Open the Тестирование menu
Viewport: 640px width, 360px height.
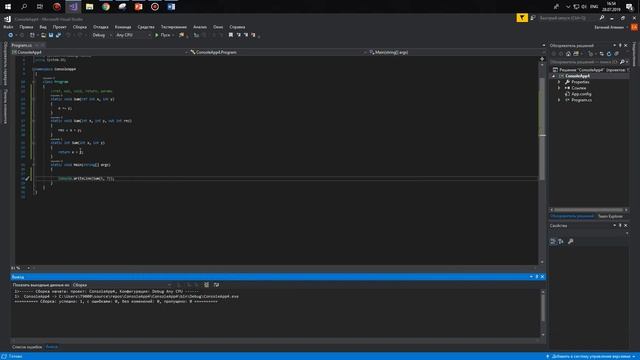173,27
